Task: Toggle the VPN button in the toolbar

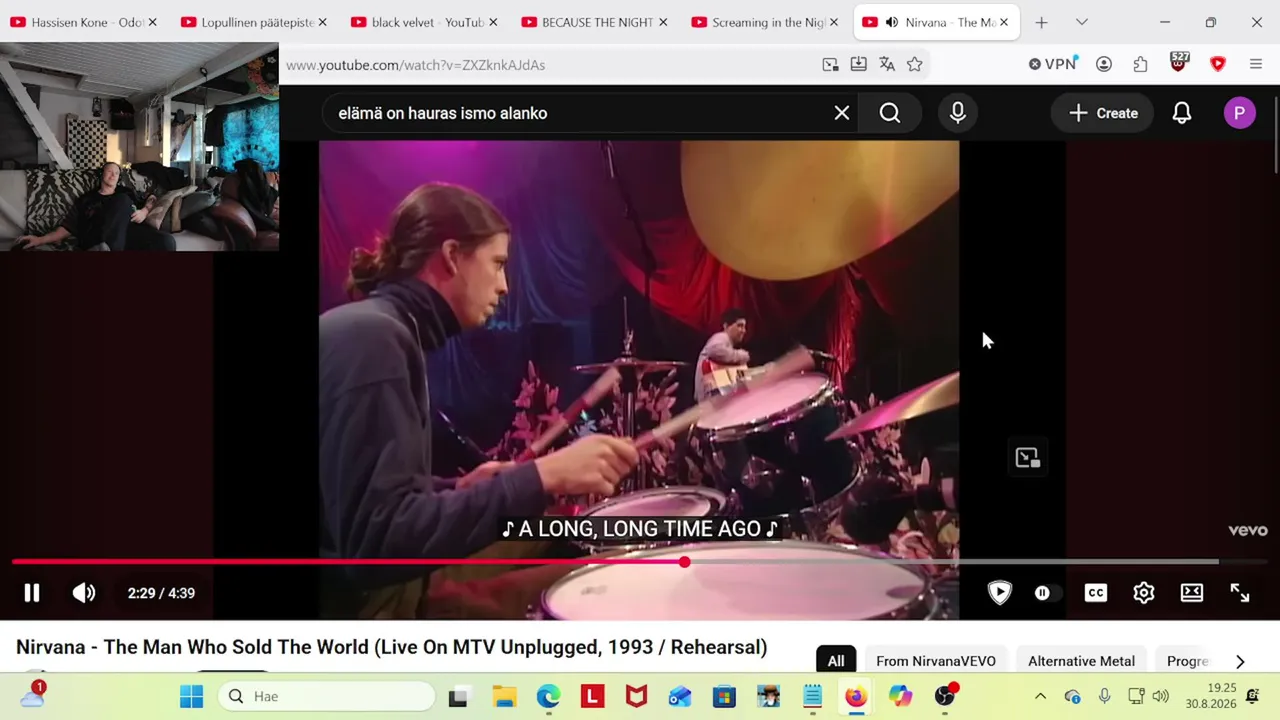Action: coord(1052,64)
